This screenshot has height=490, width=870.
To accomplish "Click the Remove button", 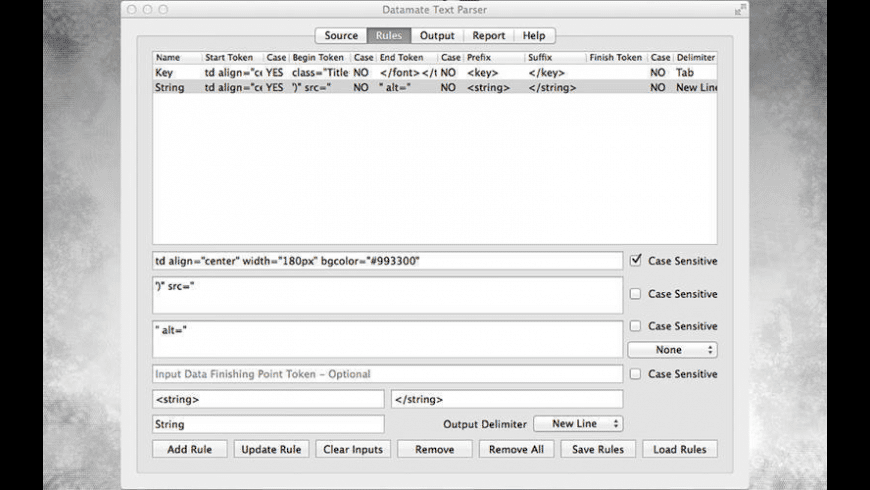I will click(434, 449).
